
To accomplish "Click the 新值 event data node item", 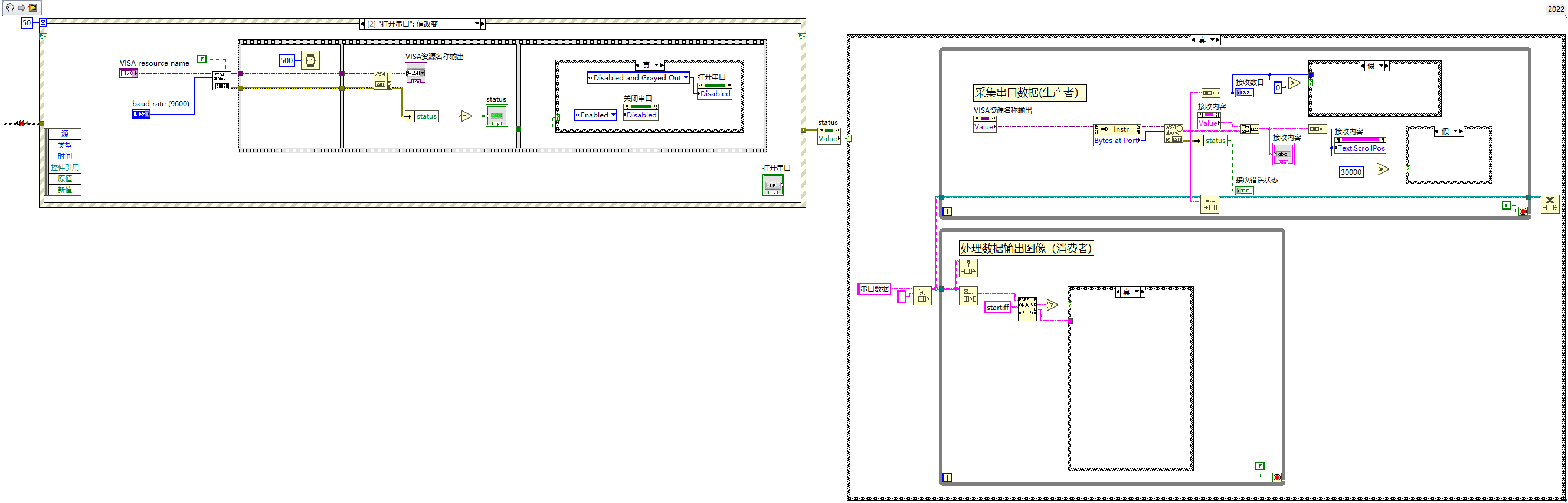I will (64, 190).
